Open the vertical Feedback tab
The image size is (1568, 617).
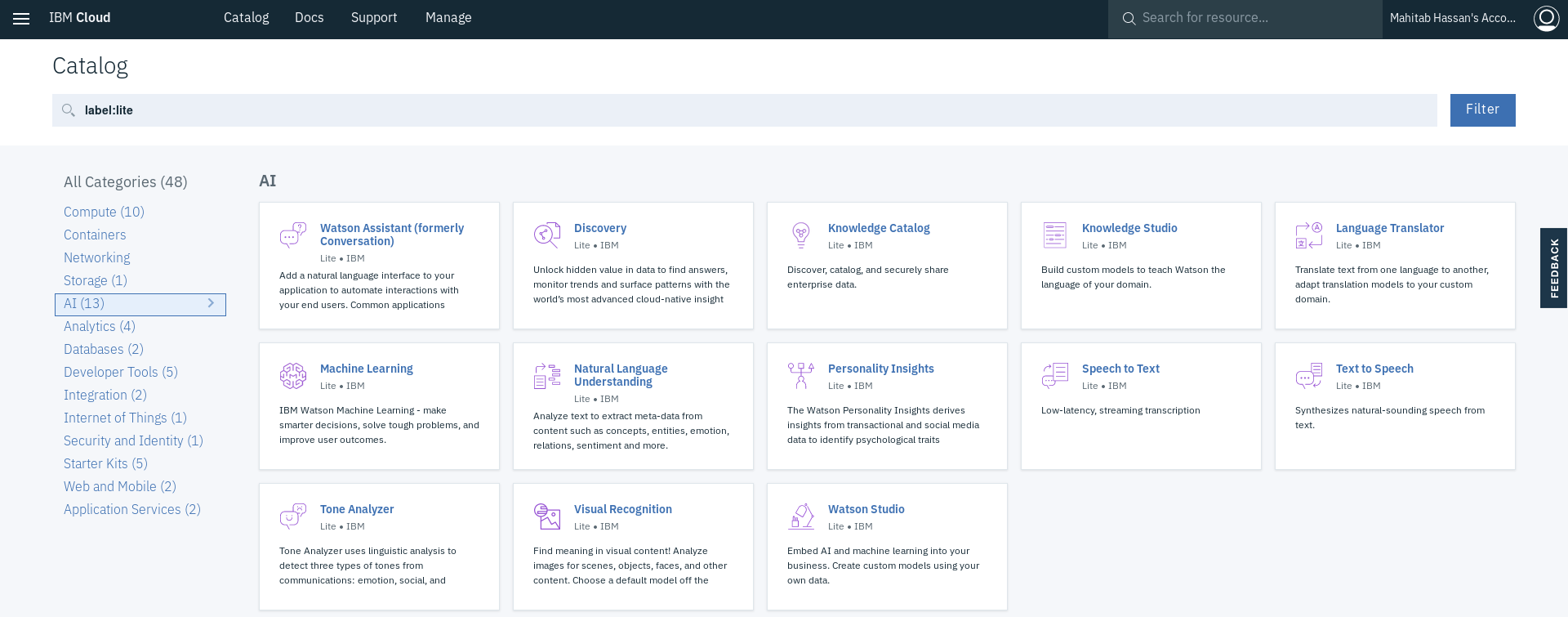pyautogui.click(x=1554, y=268)
